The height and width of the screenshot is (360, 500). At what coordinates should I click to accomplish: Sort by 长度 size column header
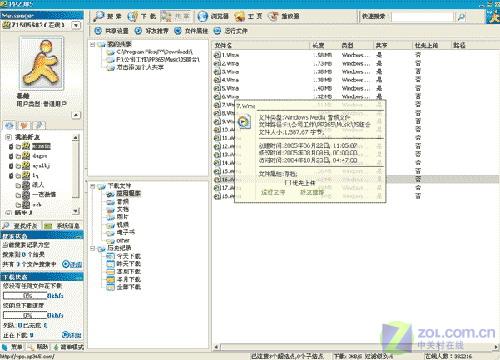click(x=324, y=45)
